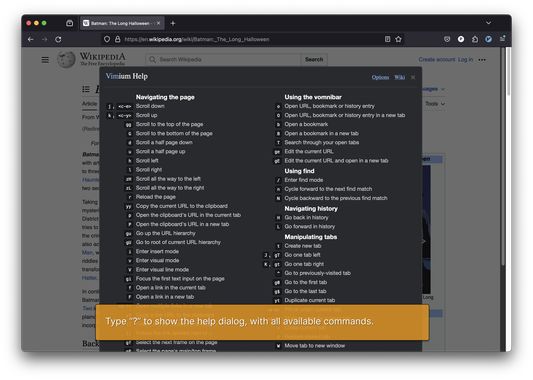Open the tab overview icon beside traffic lights
This screenshot has width=533, height=380.
[x=69, y=23]
